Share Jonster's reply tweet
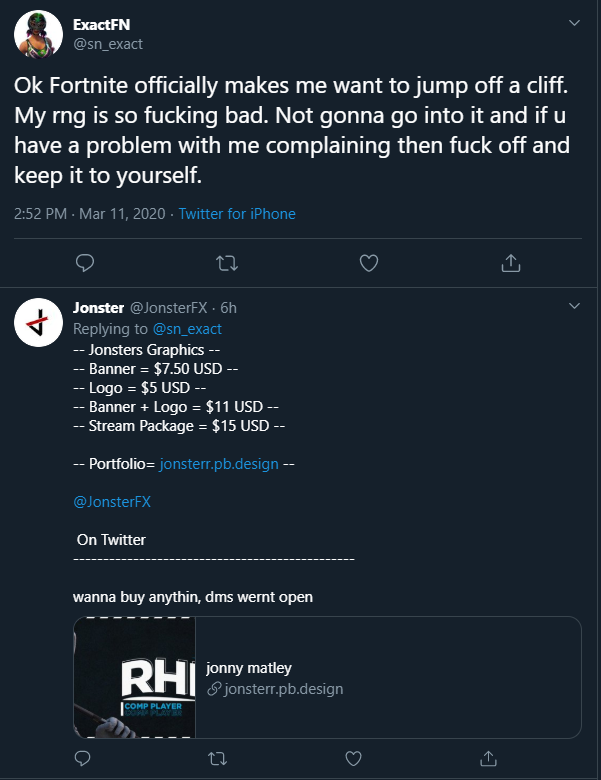 click(489, 755)
